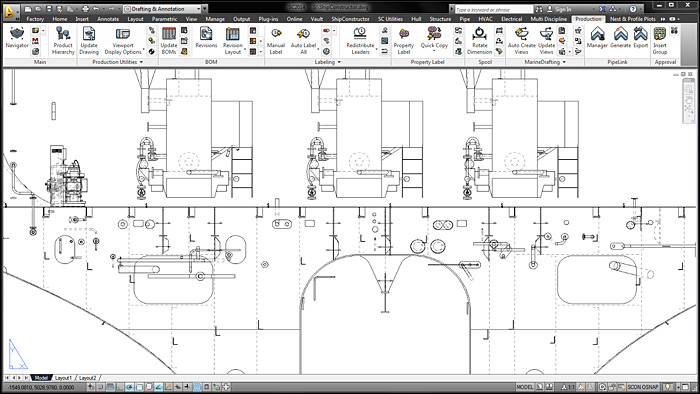
Task: Open the Revision Layout dropdown
Action: click(x=245, y=49)
